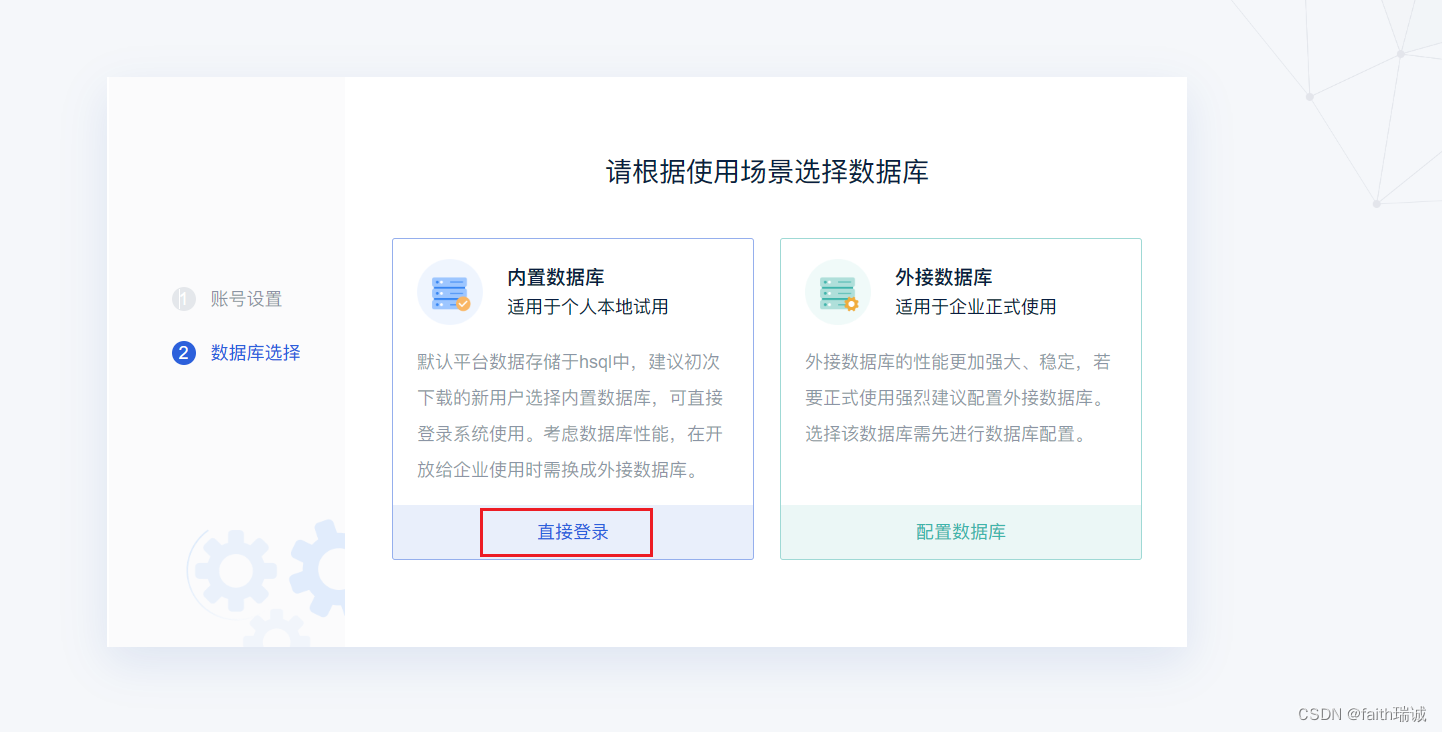Click the CSDN @faith瑞诚 watermark
Screen dimensions: 1442x732
click(1361, 714)
